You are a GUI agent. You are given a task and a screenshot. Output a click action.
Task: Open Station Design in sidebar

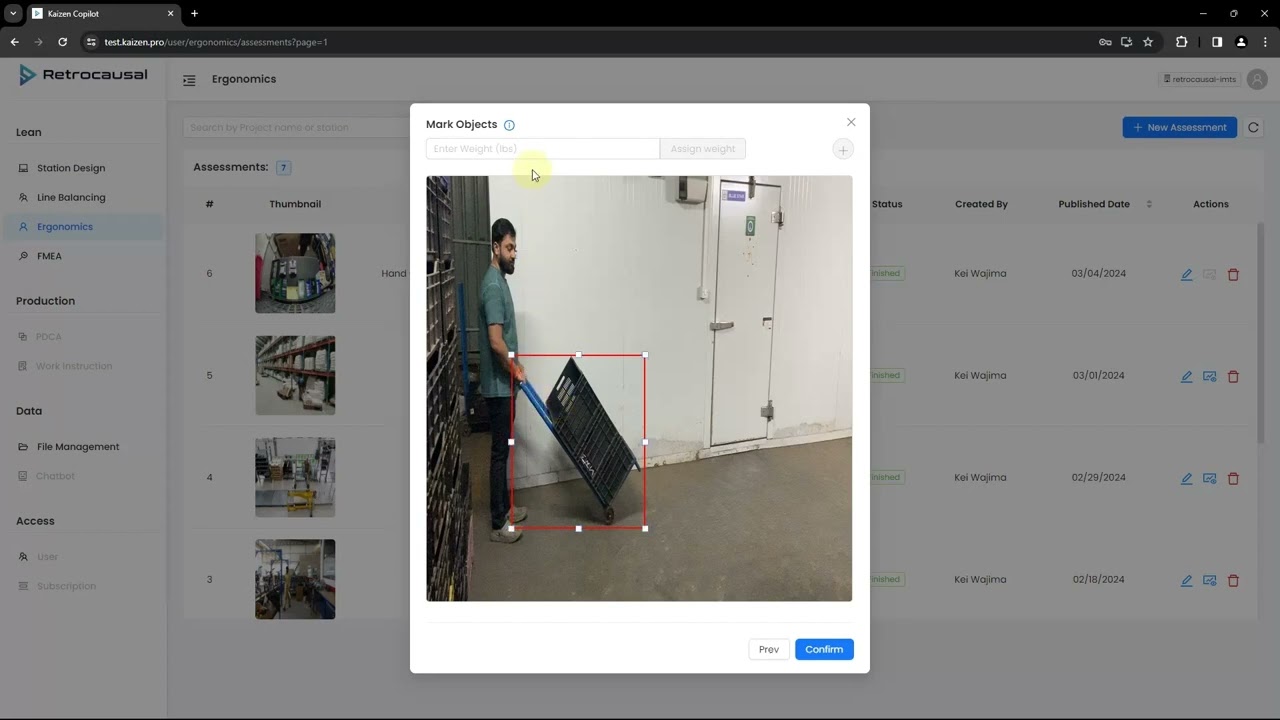click(x=71, y=168)
